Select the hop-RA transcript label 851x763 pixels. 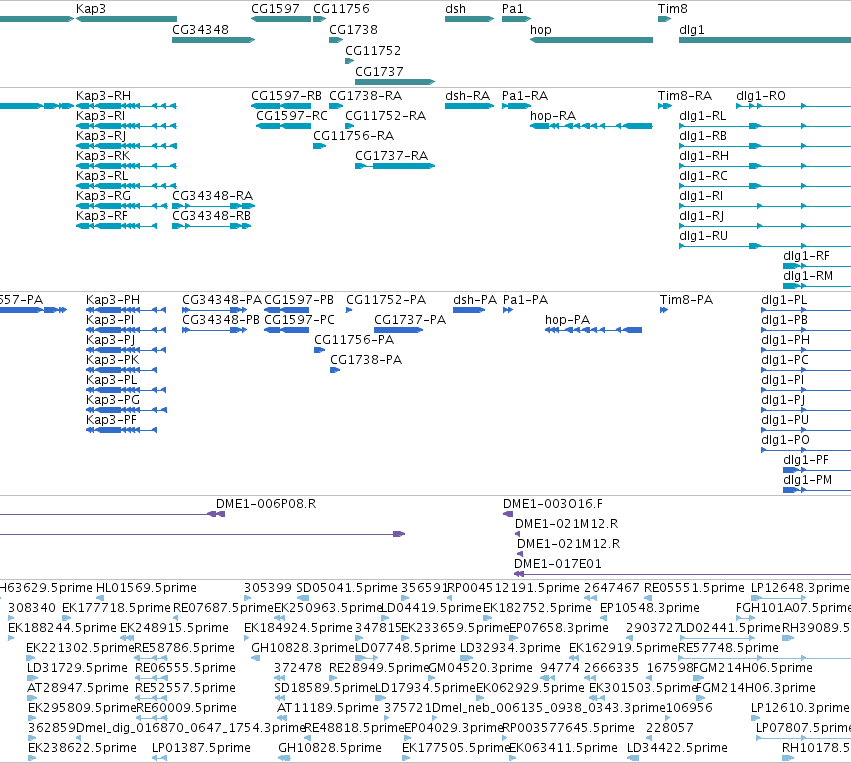[x=553, y=116]
